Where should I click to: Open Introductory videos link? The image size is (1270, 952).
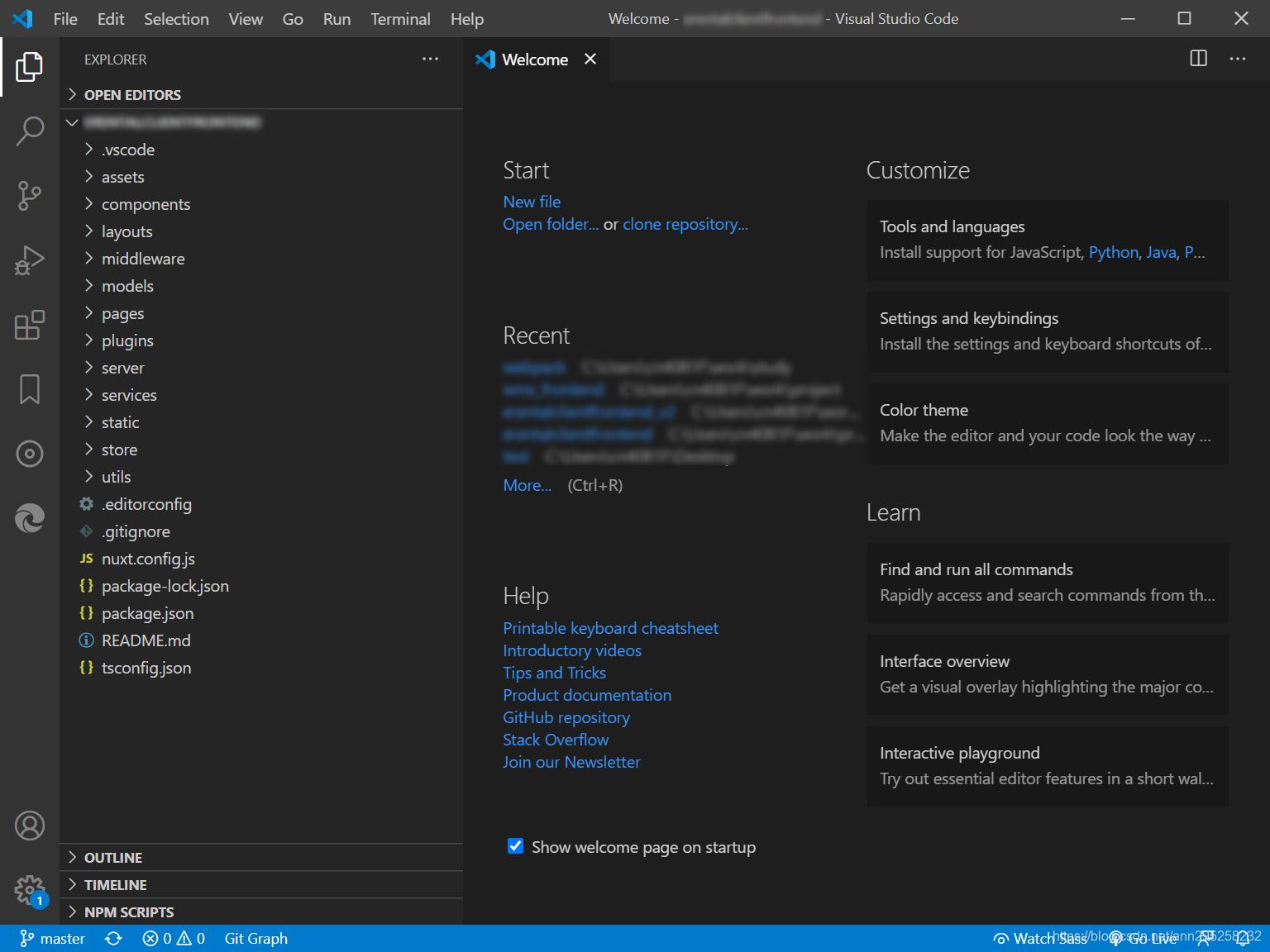pyautogui.click(x=572, y=650)
